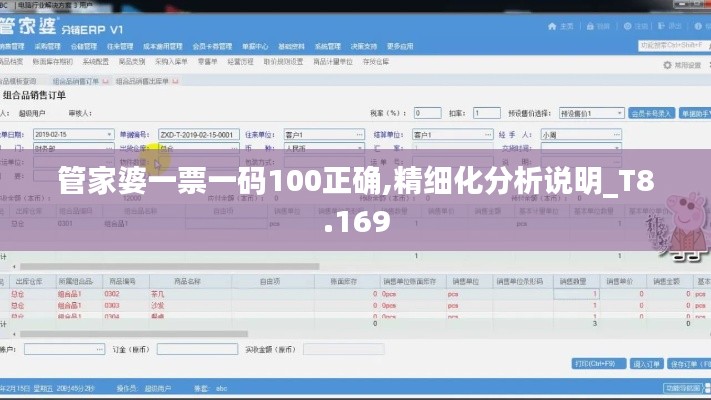Click the 扣率 input field
Image resolution: width=711 pixels, height=400 pixels.
[x=487, y=113]
